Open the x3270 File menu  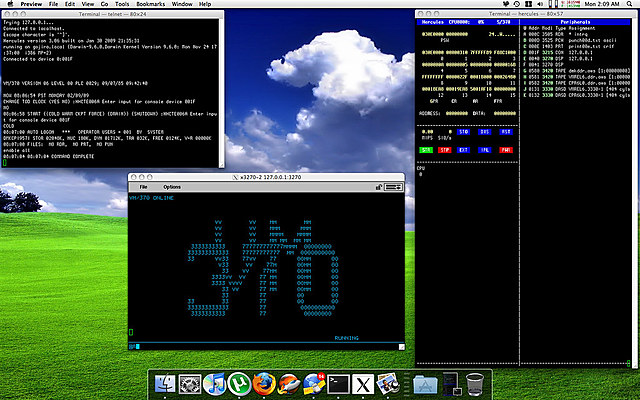tap(143, 187)
